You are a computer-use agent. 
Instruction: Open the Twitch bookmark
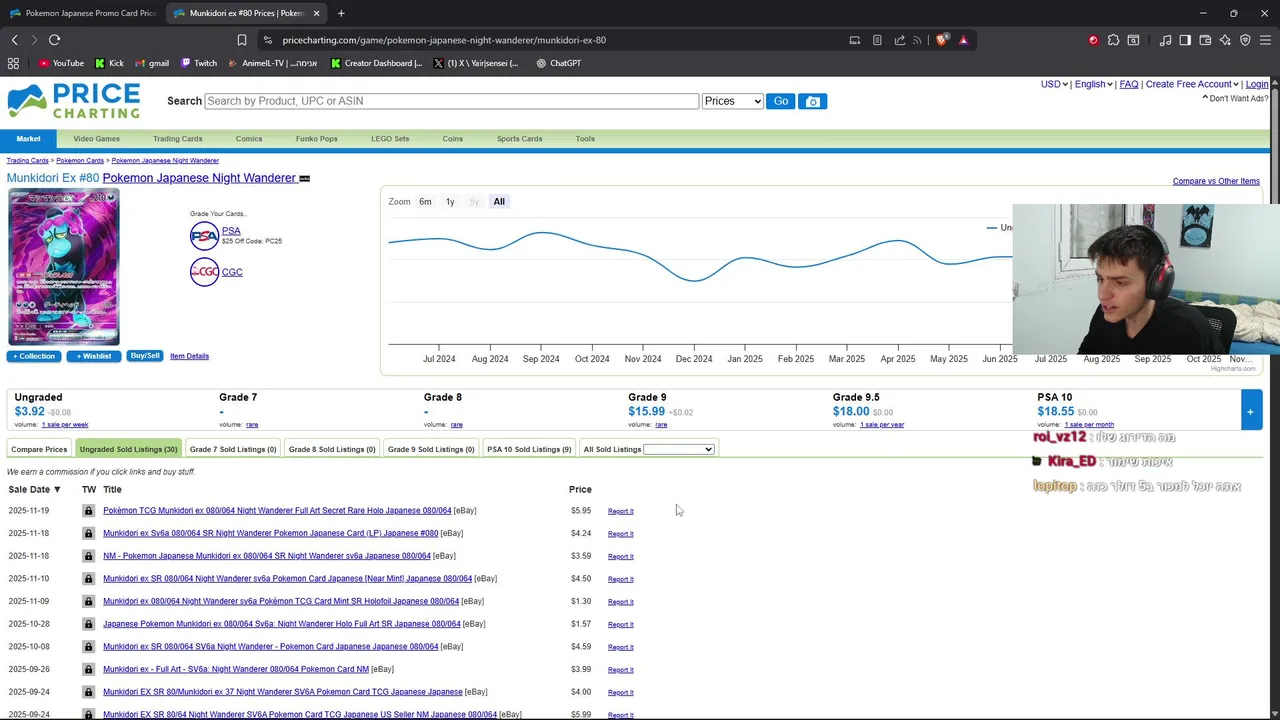click(199, 63)
